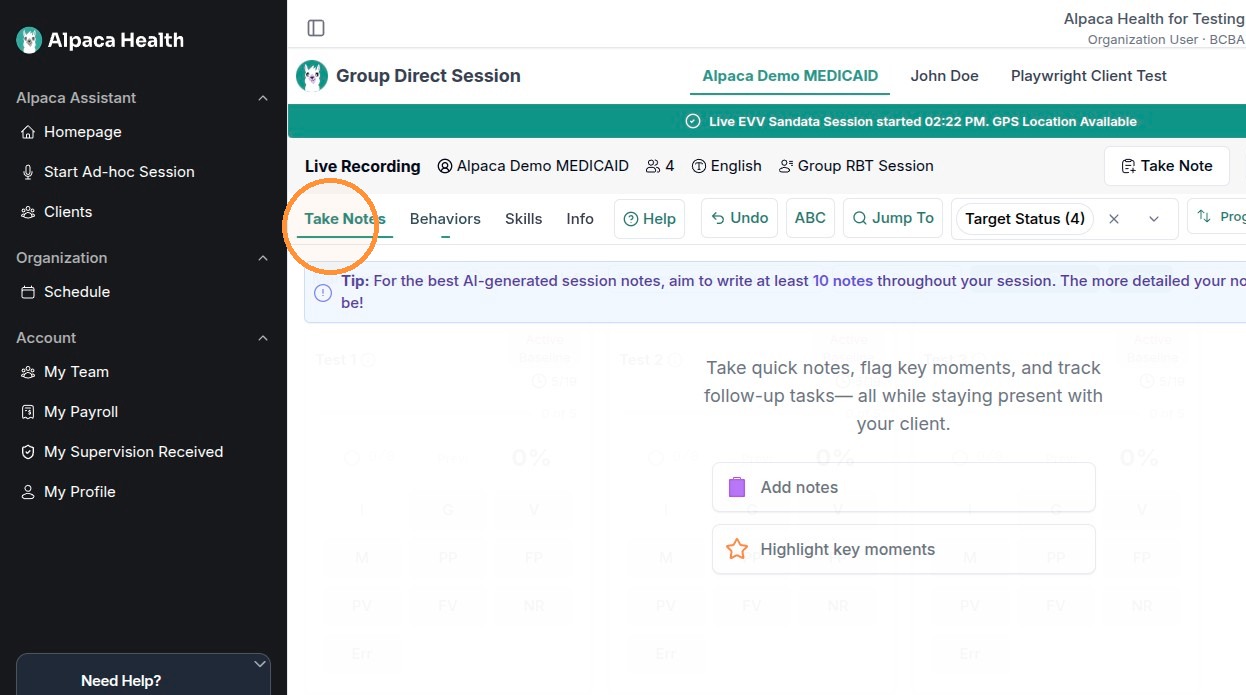The width and height of the screenshot is (1246, 695).
Task: Open Homepage from the sidebar
Action: [x=82, y=132]
